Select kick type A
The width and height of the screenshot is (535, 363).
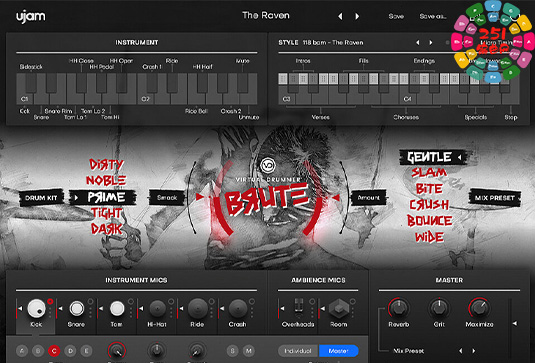(x=22, y=351)
